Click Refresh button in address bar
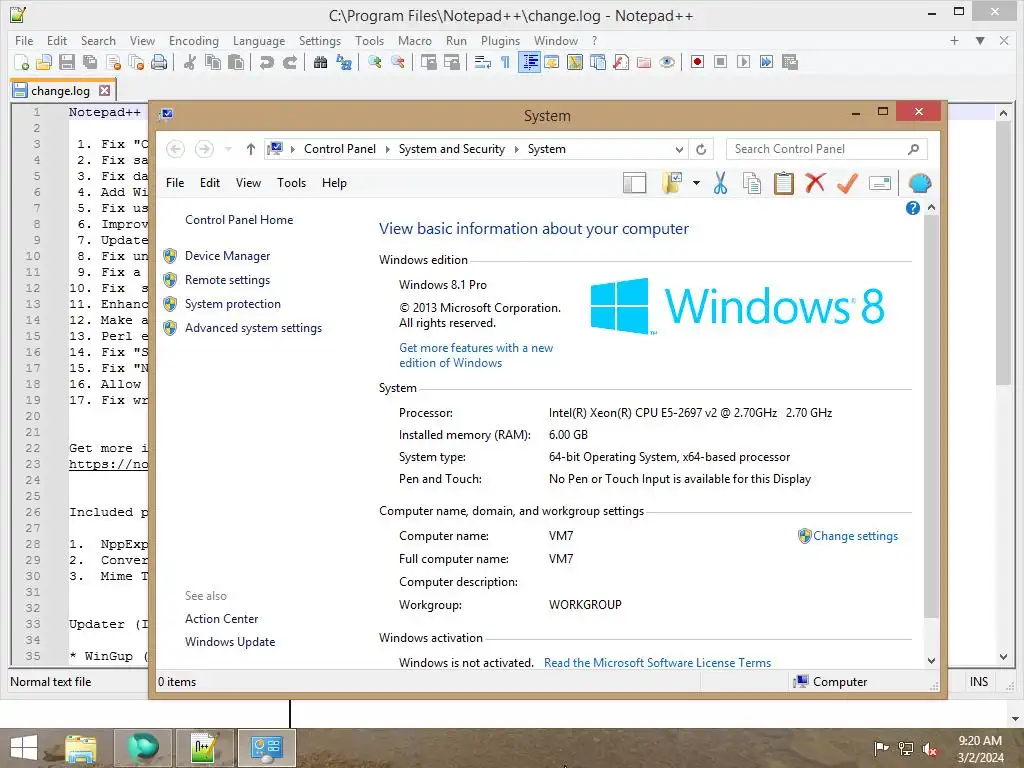This screenshot has height=768, width=1024. point(701,150)
